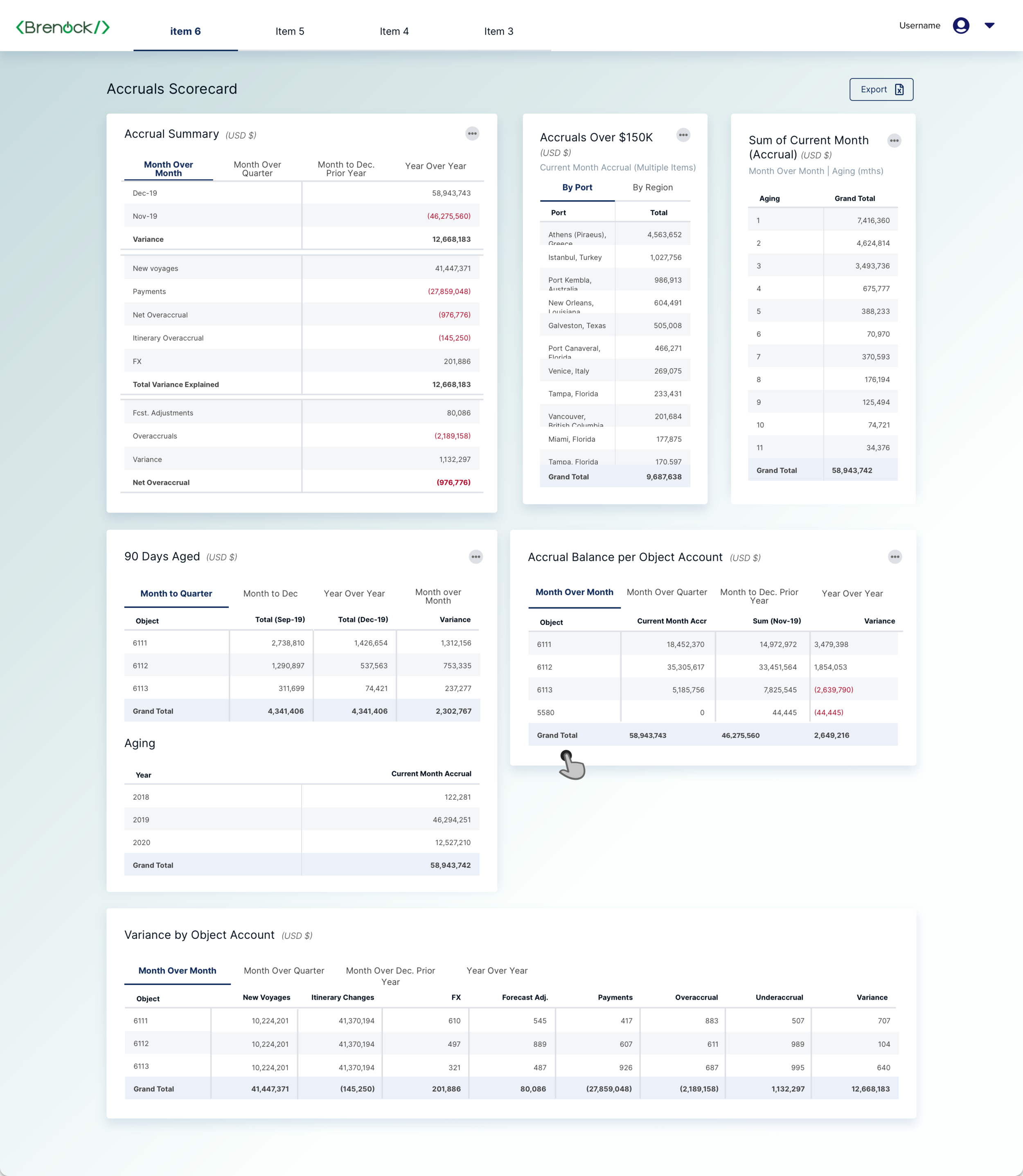The height and width of the screenshot is (1176, 1023).
Task: Open Accrual Balance per Object Account options
Action: pyautogui.click(x=895, y=557)
